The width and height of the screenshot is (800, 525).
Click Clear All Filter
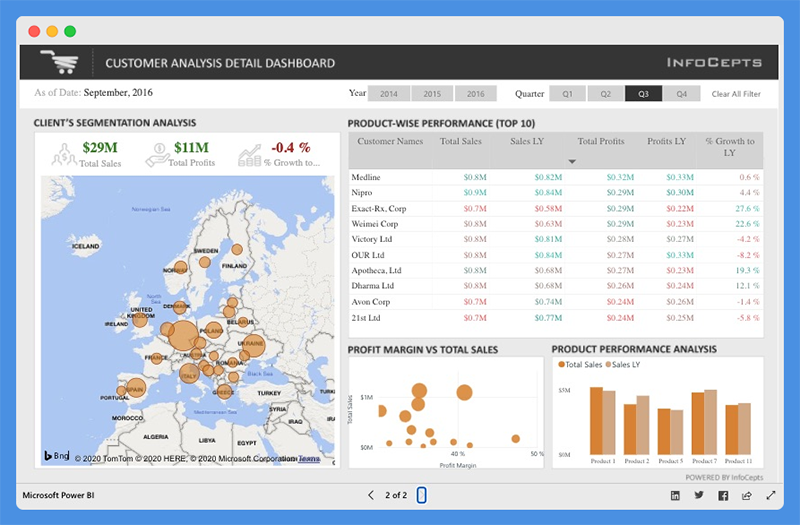[736, 94]
